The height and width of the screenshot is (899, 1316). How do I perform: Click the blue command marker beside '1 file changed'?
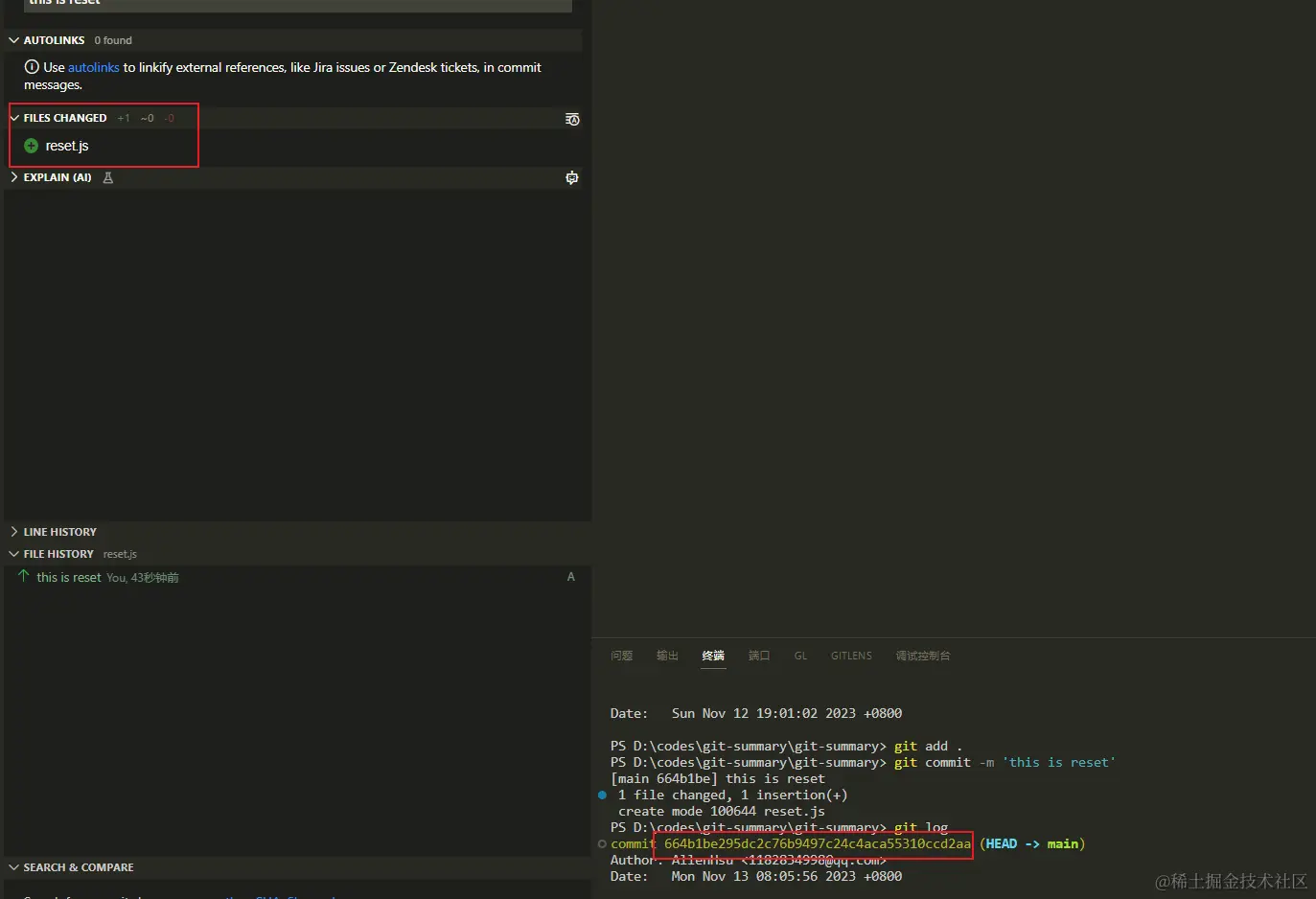pyautogui.click(x=602, y=795)
